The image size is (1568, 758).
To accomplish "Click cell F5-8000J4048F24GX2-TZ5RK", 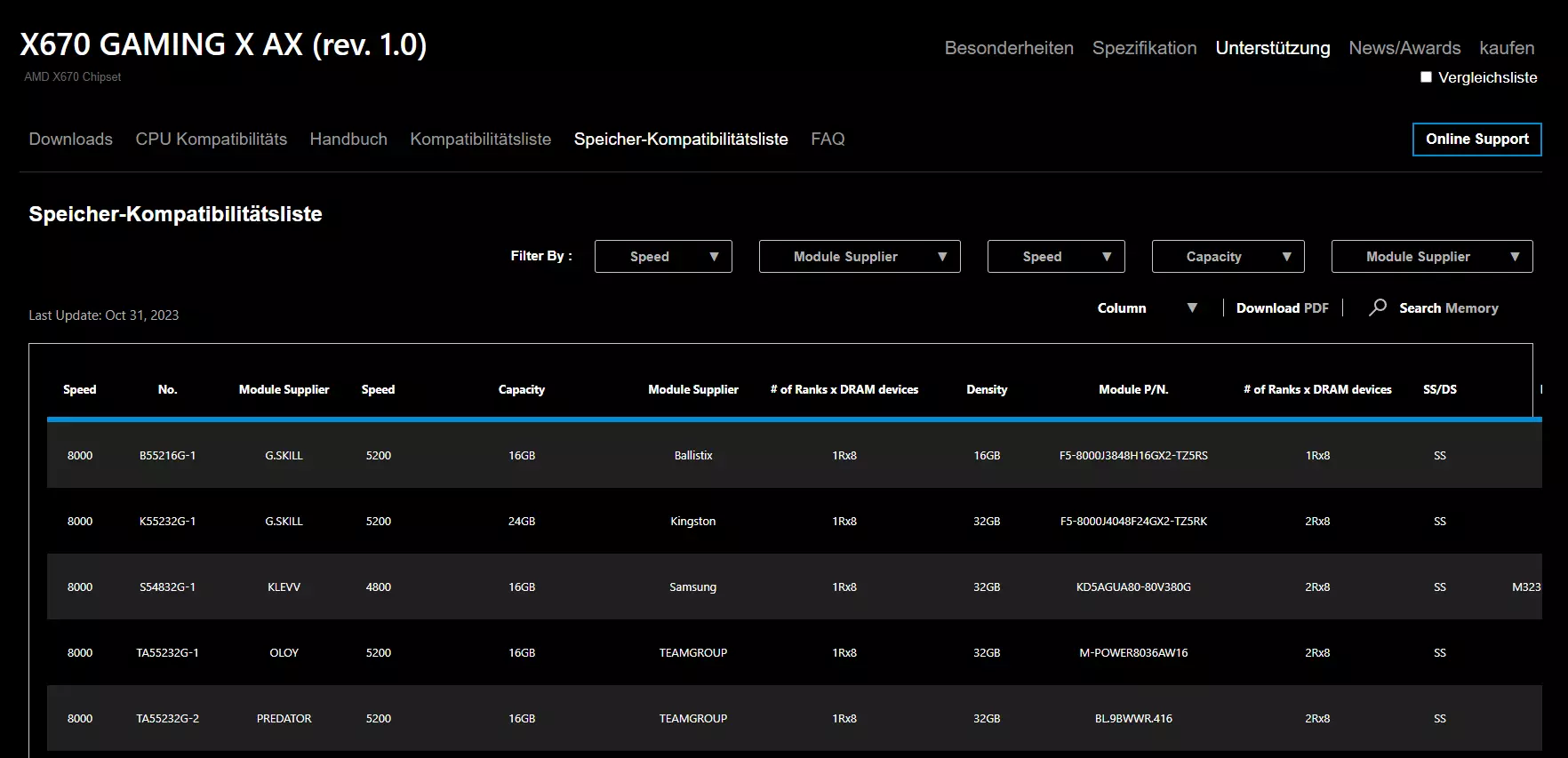I will pos(1133,521).
